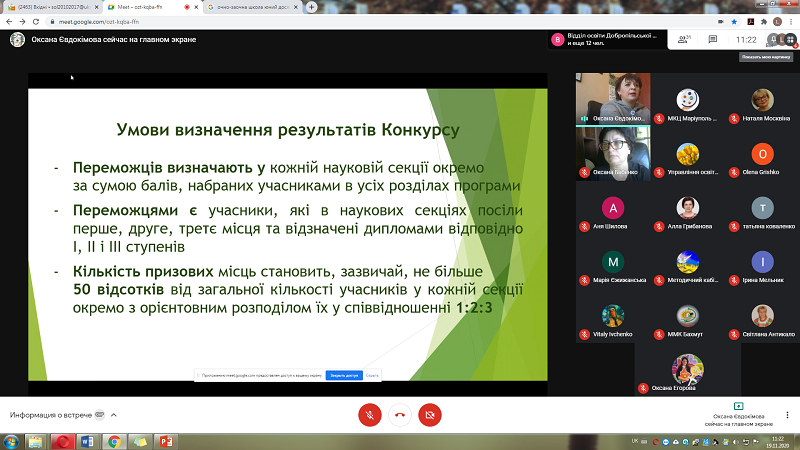Open Word from the Windows taskbar

click(87, 441)
